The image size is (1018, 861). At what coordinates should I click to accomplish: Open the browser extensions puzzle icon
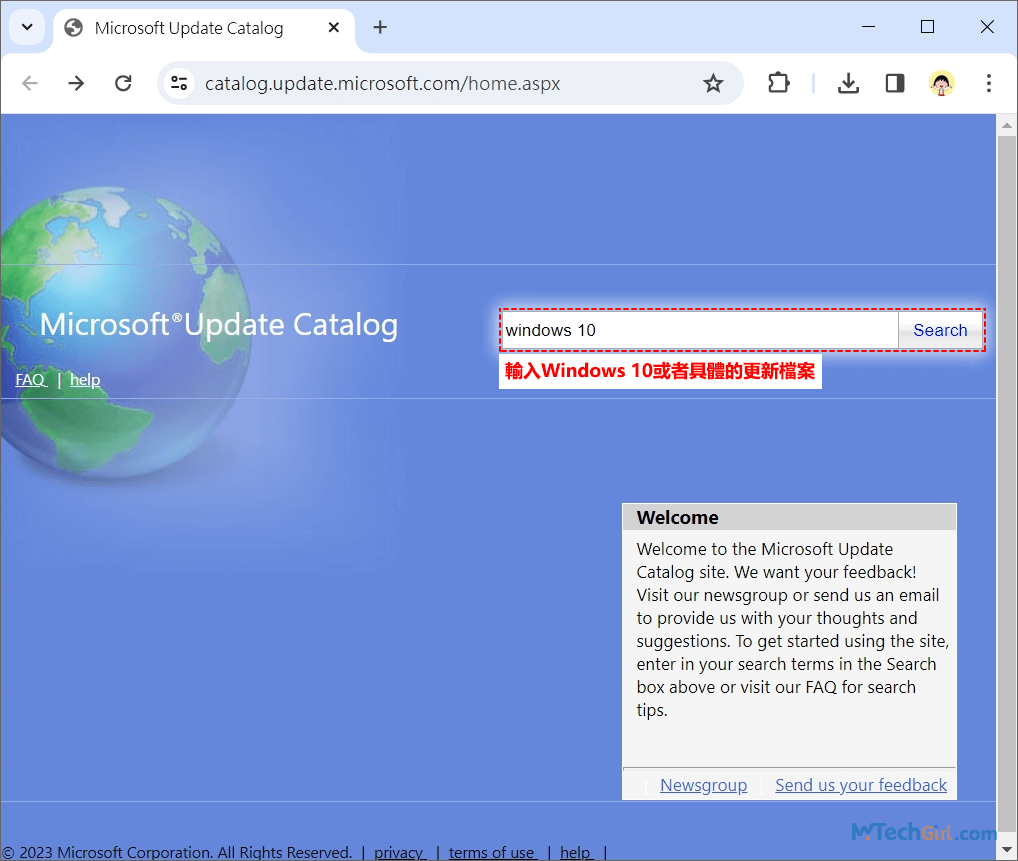(x=778, y=83)
